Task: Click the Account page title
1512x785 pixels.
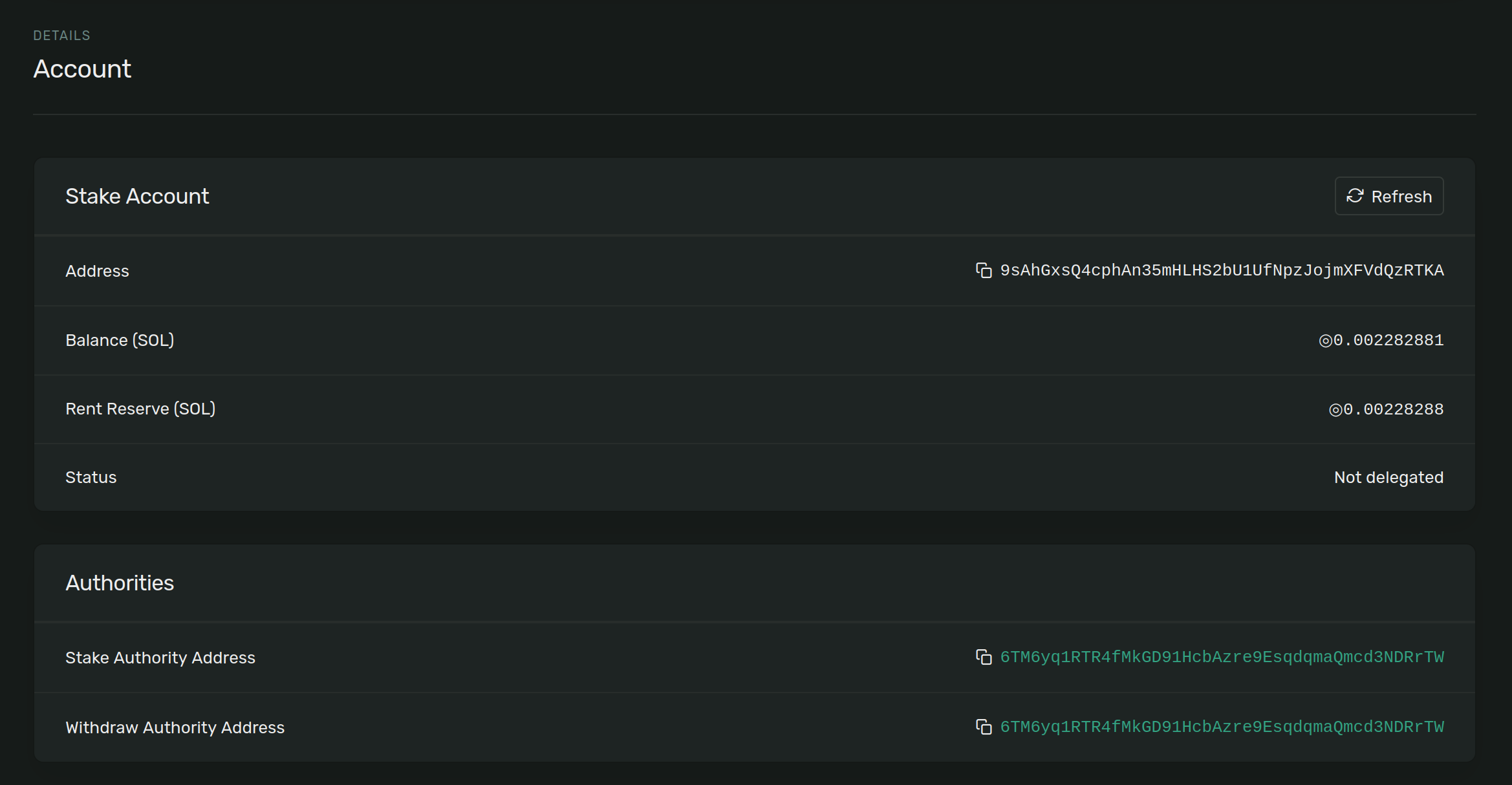Action: [82, 69]
